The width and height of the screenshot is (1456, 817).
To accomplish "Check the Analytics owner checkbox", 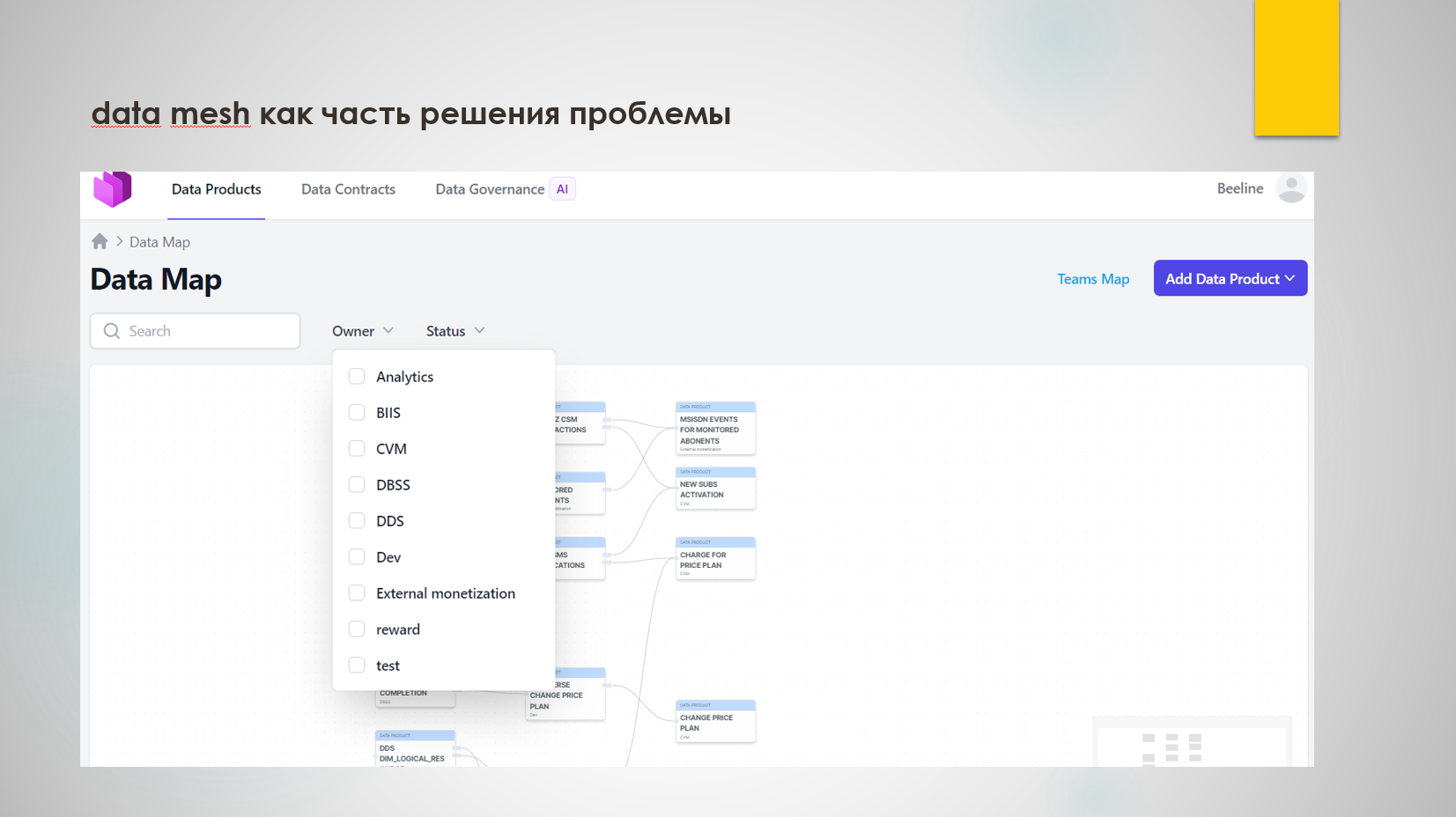I will tap(357, 377).
